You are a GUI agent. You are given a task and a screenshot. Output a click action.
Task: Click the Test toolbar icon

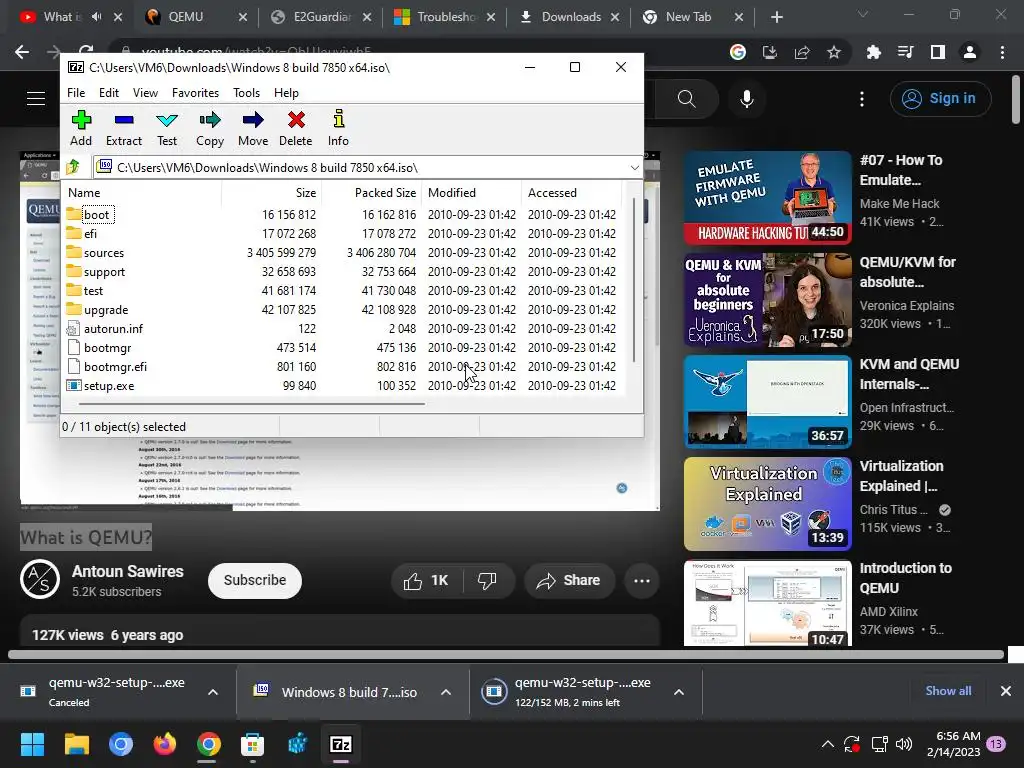167,128
